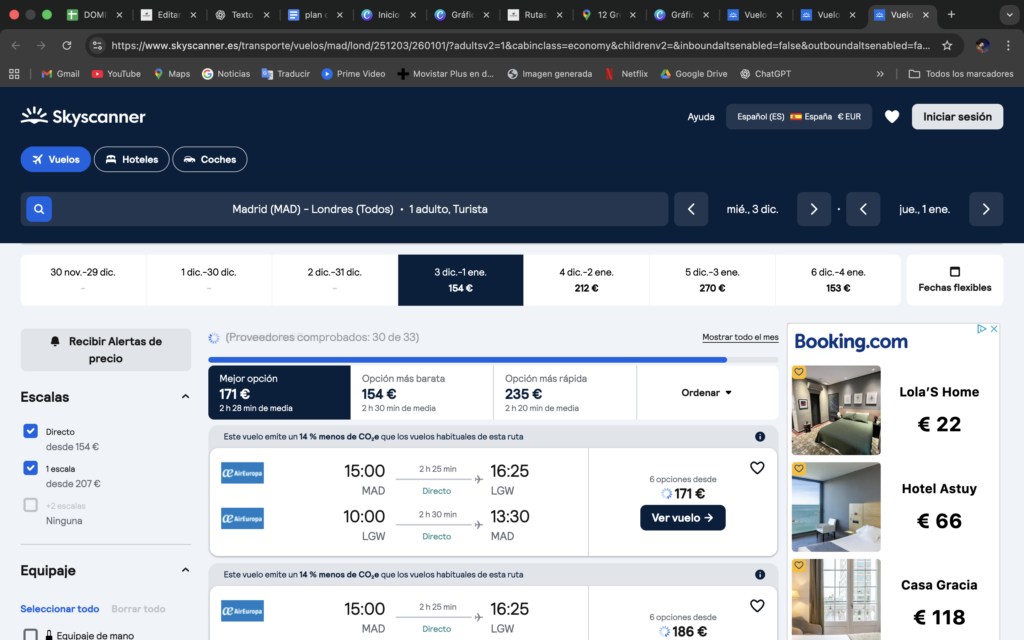The height and width of the screenshot is (640, 1024).
Task: Reload the page in browser toolbar
Action: coord(67,45)
